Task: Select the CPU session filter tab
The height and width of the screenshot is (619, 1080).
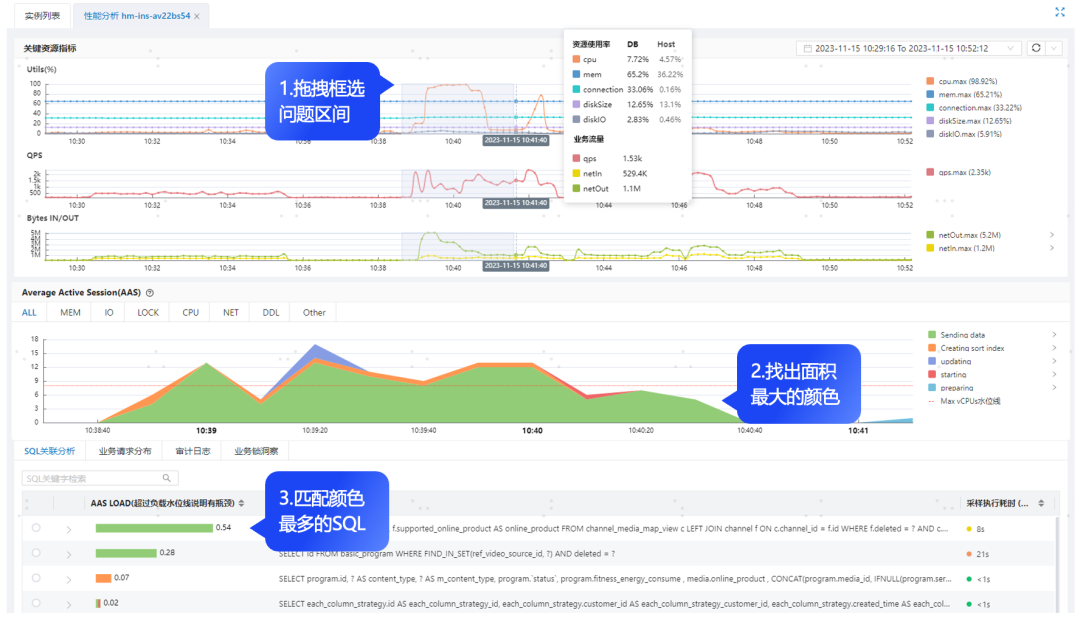Action: click(x=191, y=313)
